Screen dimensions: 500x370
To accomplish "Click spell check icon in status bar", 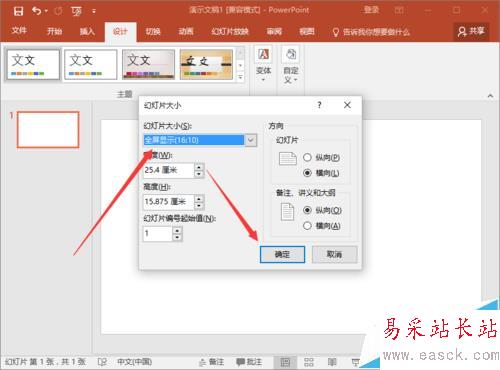I will coord(102,362).
